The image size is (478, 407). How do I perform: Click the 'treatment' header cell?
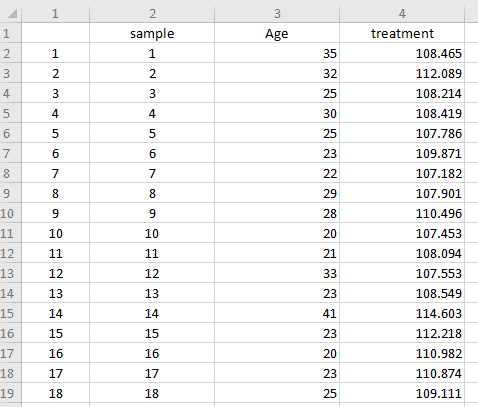(402, 33)
